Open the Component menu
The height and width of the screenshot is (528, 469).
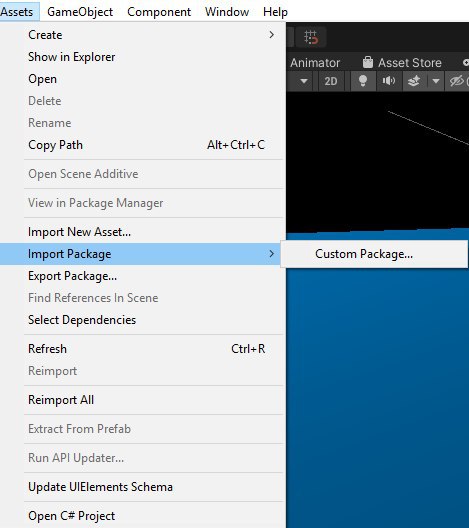coord(159,12)
